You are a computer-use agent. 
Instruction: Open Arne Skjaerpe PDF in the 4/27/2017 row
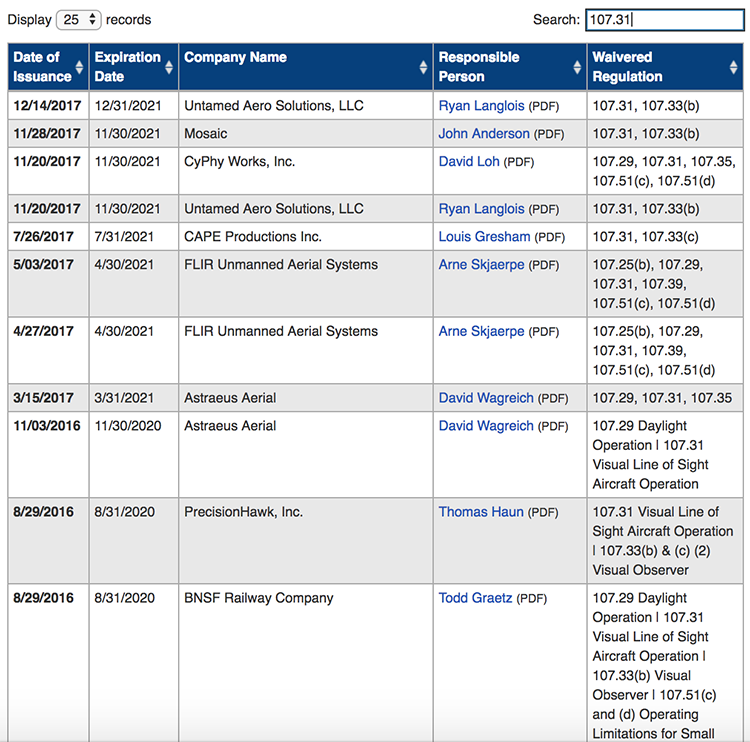[x=481, y=331]
